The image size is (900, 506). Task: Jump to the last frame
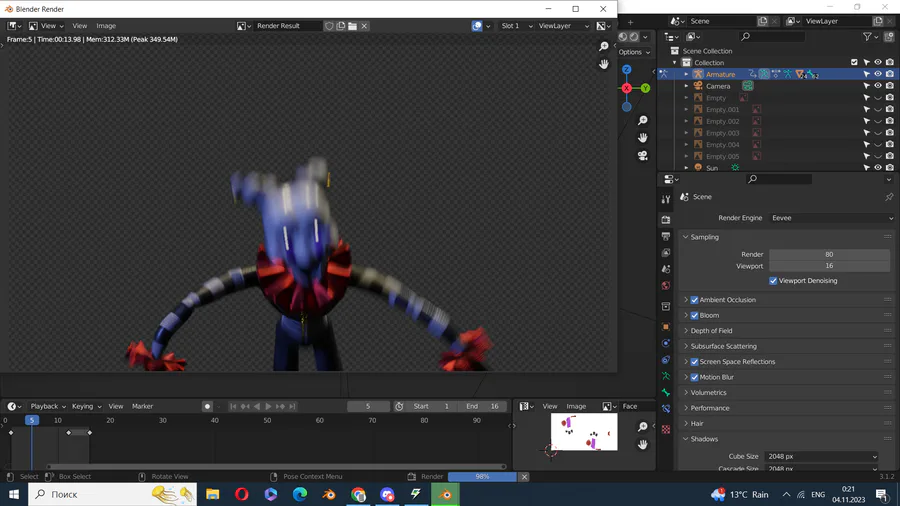pyautogui.click(x=292, y=406)
